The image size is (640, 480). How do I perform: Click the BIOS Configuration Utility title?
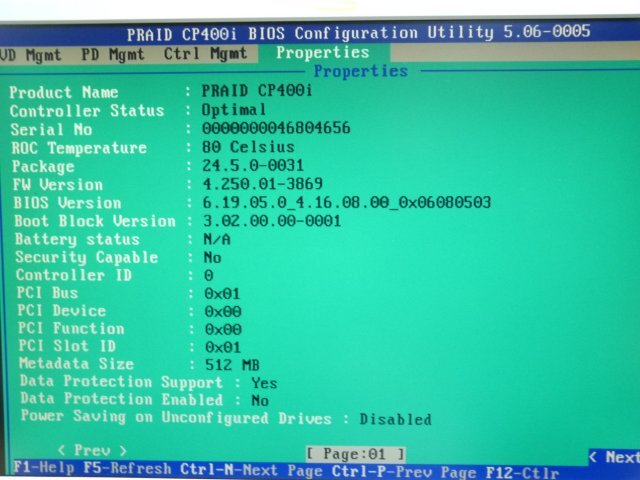coord(358,33)
